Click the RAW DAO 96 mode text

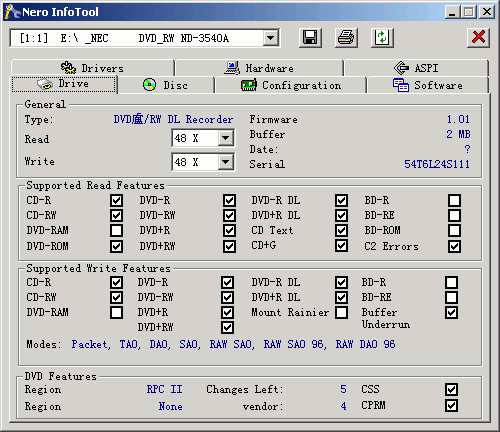pyautogui.click(x=365, y=344)
